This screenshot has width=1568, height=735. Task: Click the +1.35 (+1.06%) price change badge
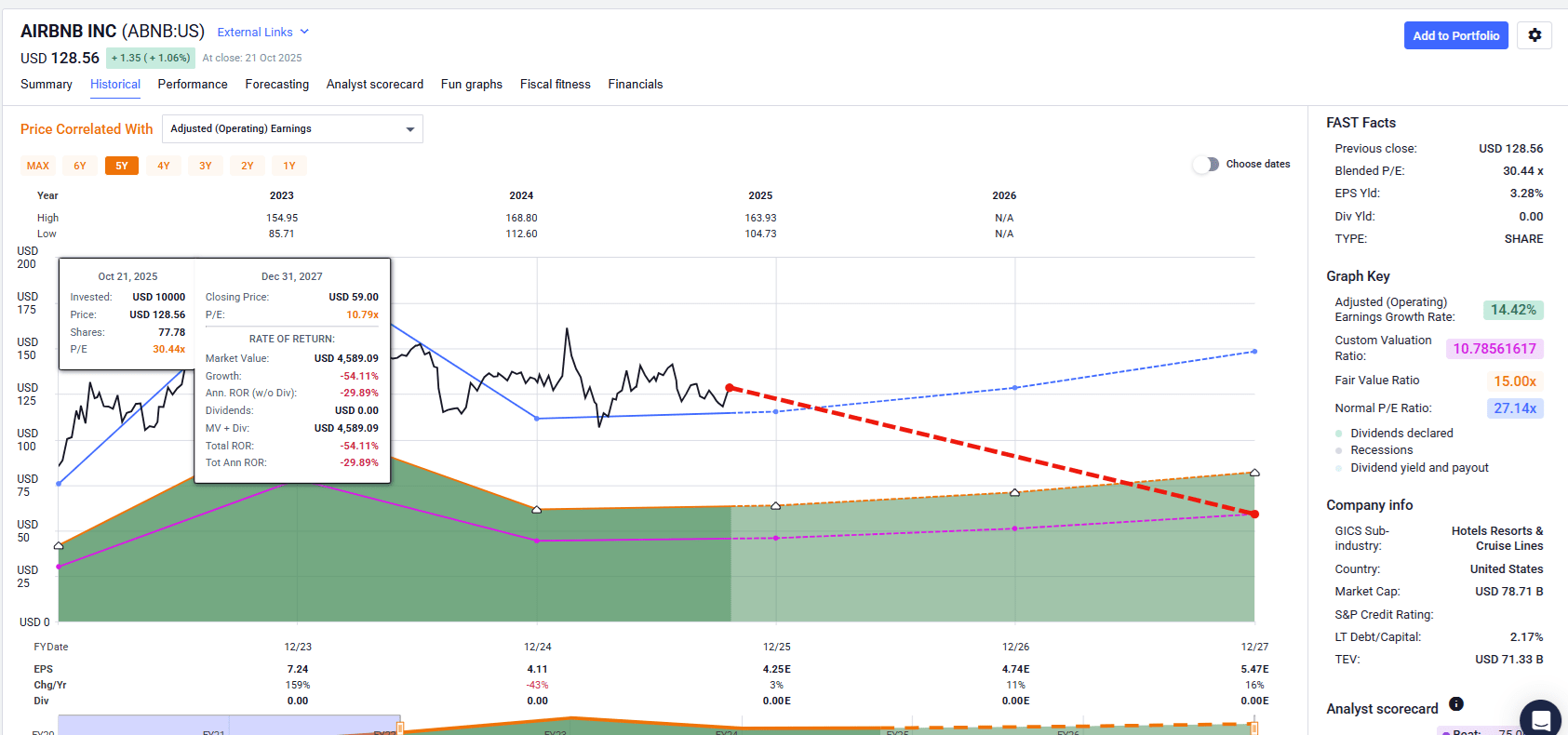click(151, 58)
